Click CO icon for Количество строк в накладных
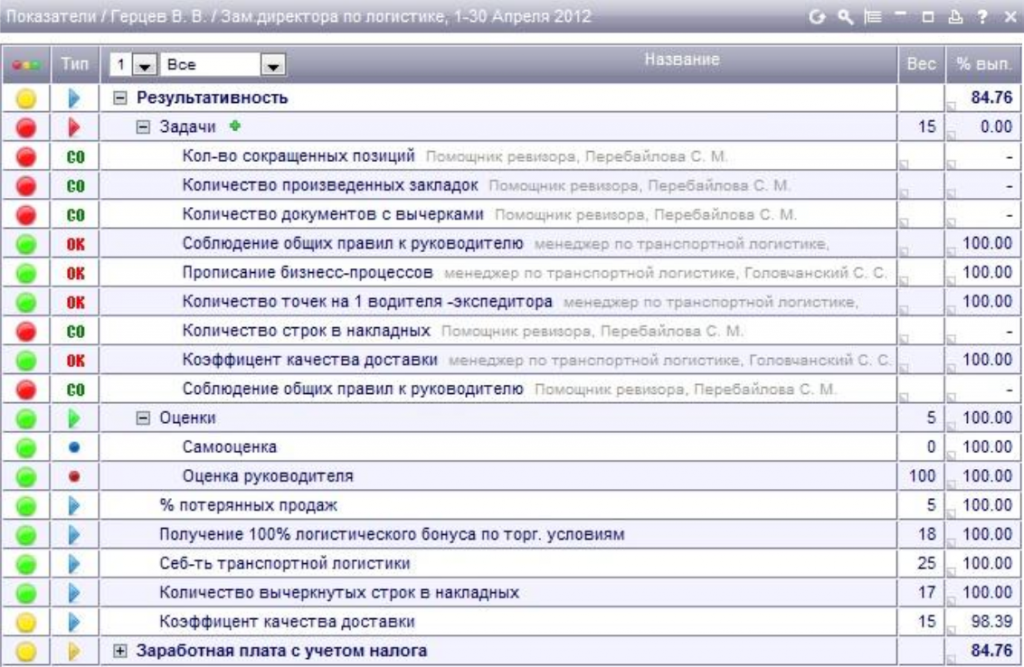Image resolution: width=1024 pixels, height=667 pixels. click(x=76, y=331)
